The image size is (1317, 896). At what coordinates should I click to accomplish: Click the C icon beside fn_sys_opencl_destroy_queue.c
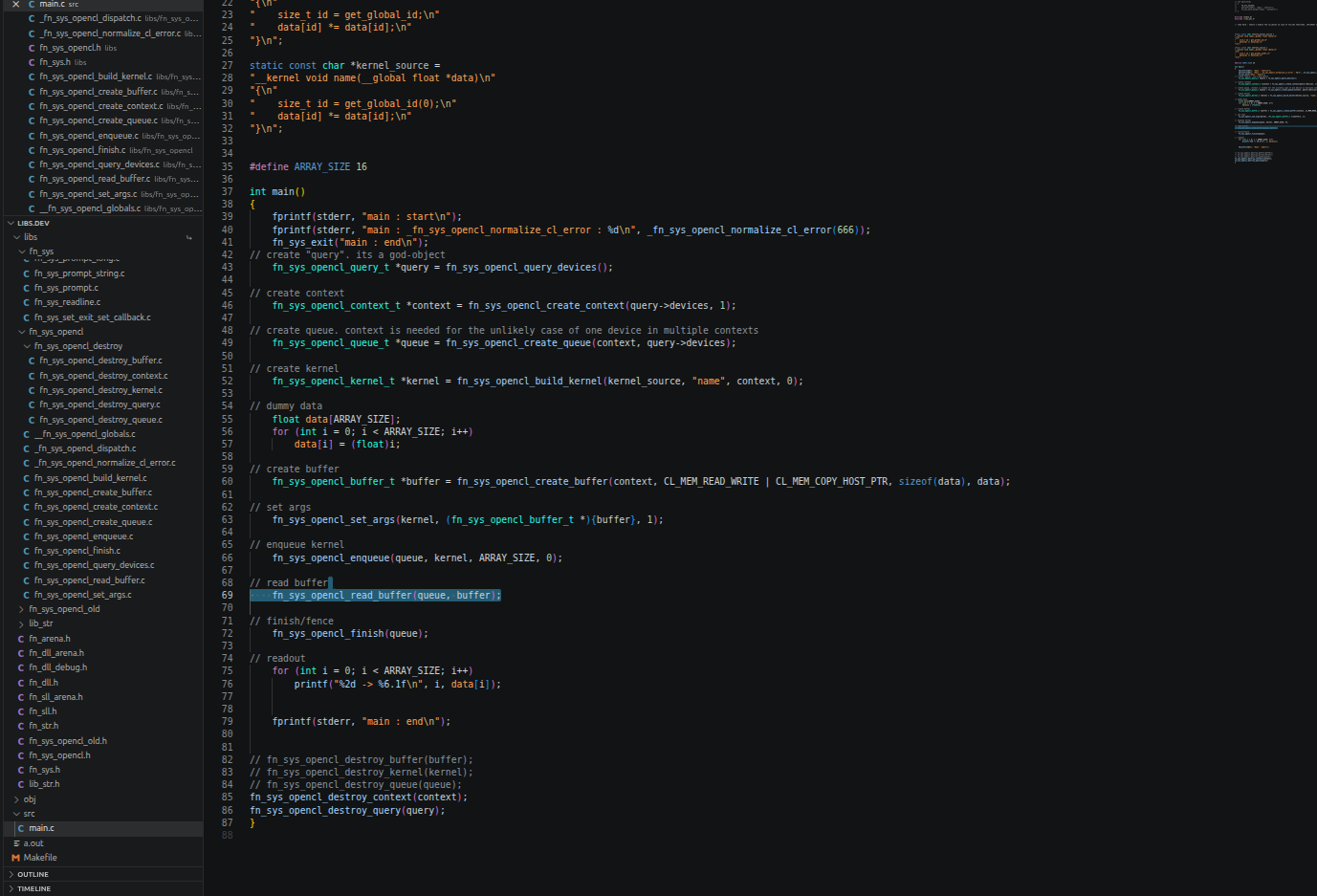32,420
